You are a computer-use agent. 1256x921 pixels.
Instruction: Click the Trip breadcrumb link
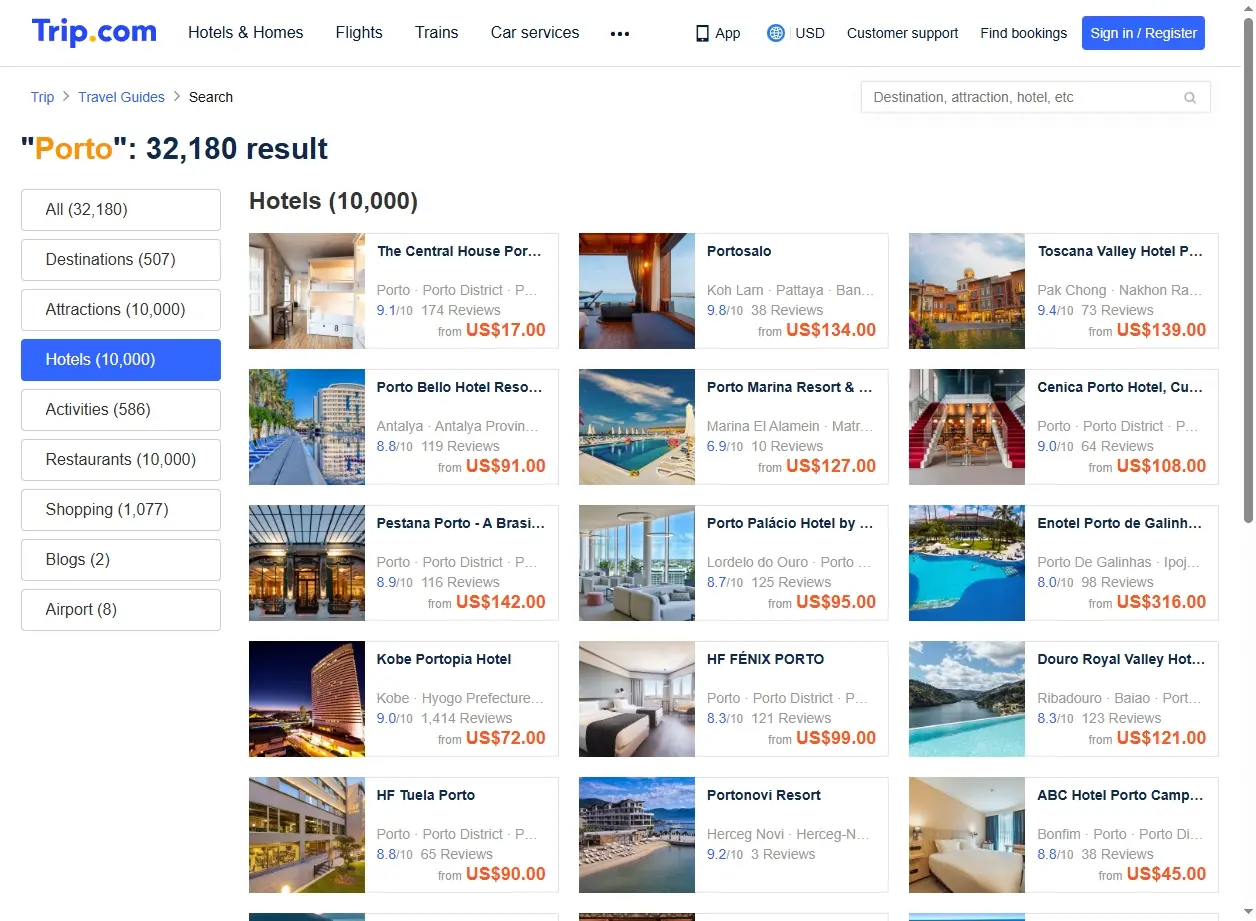click(x=42, y=97)
